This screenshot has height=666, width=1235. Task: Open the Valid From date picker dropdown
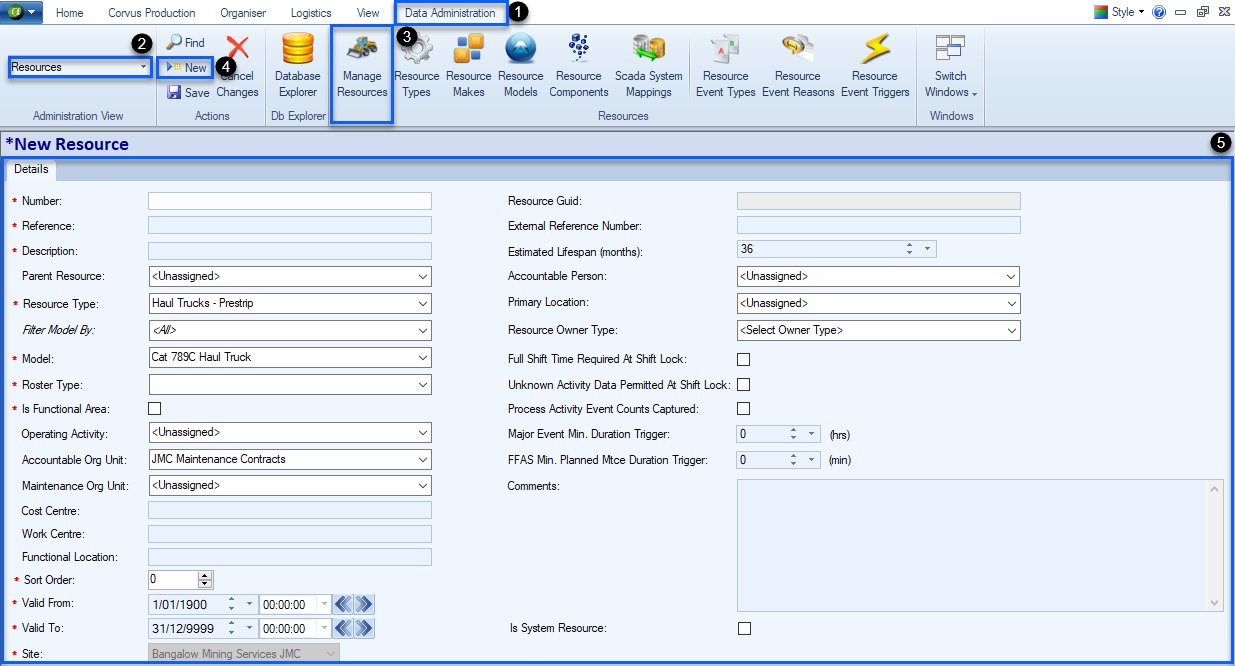(249, 604)
